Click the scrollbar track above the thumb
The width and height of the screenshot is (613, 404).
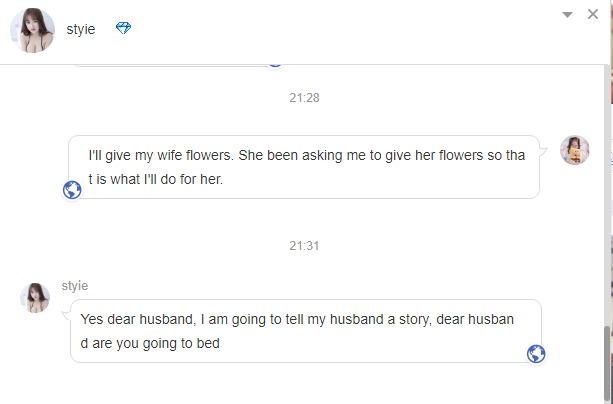click(x=608, y=200)
